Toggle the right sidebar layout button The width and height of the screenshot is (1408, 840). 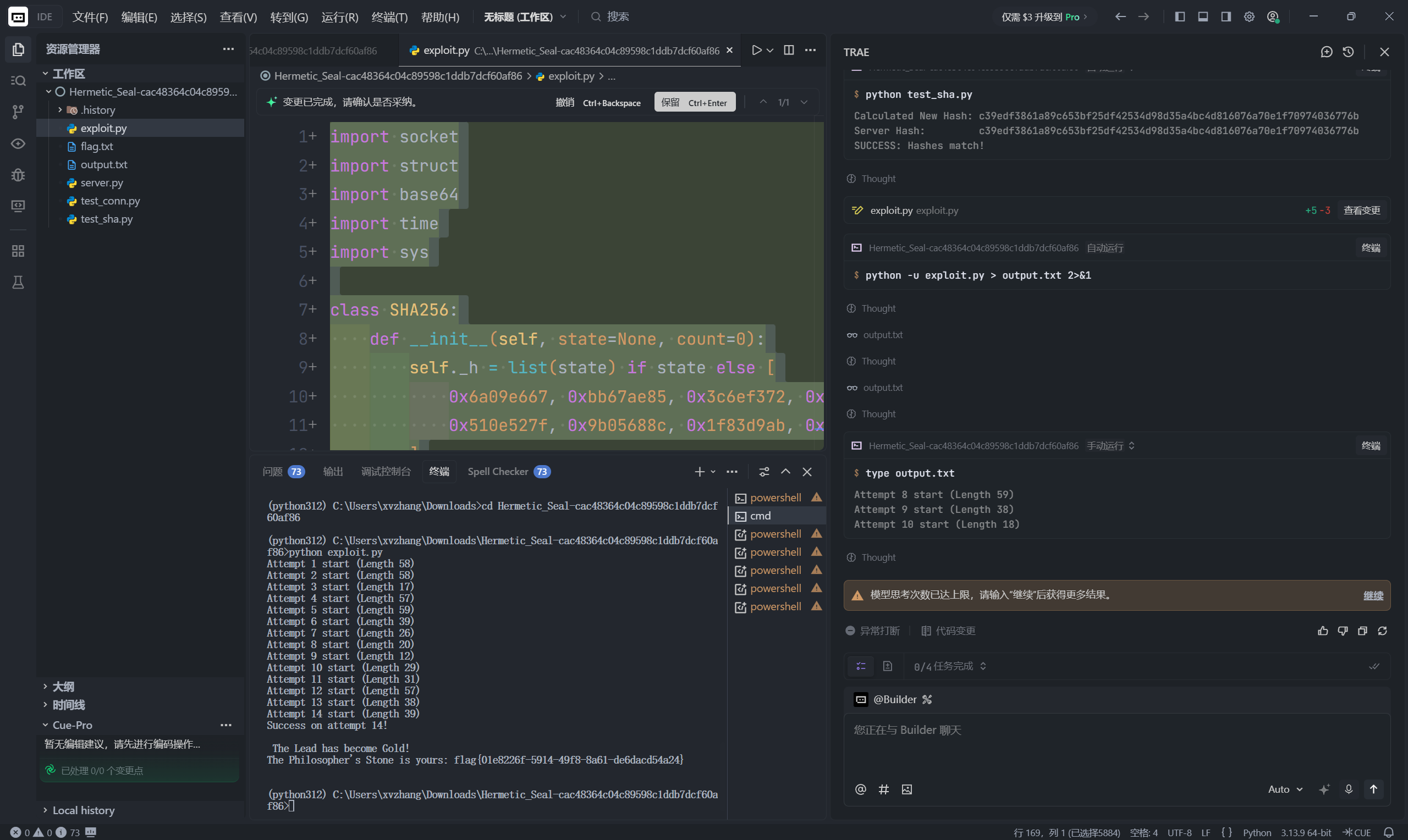[x=1226, y=17]
